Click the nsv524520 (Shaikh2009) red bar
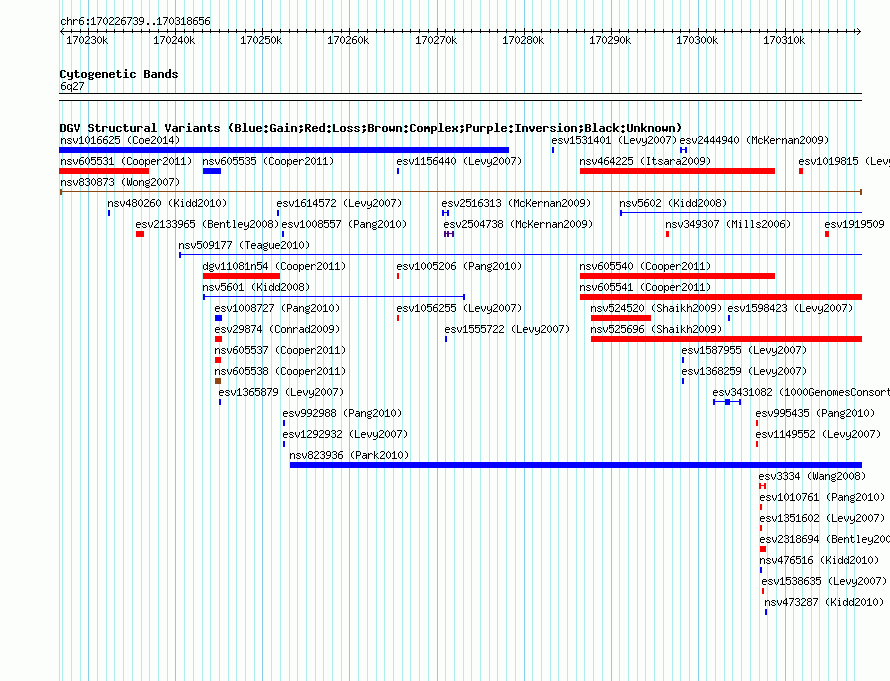 point(620,318)
